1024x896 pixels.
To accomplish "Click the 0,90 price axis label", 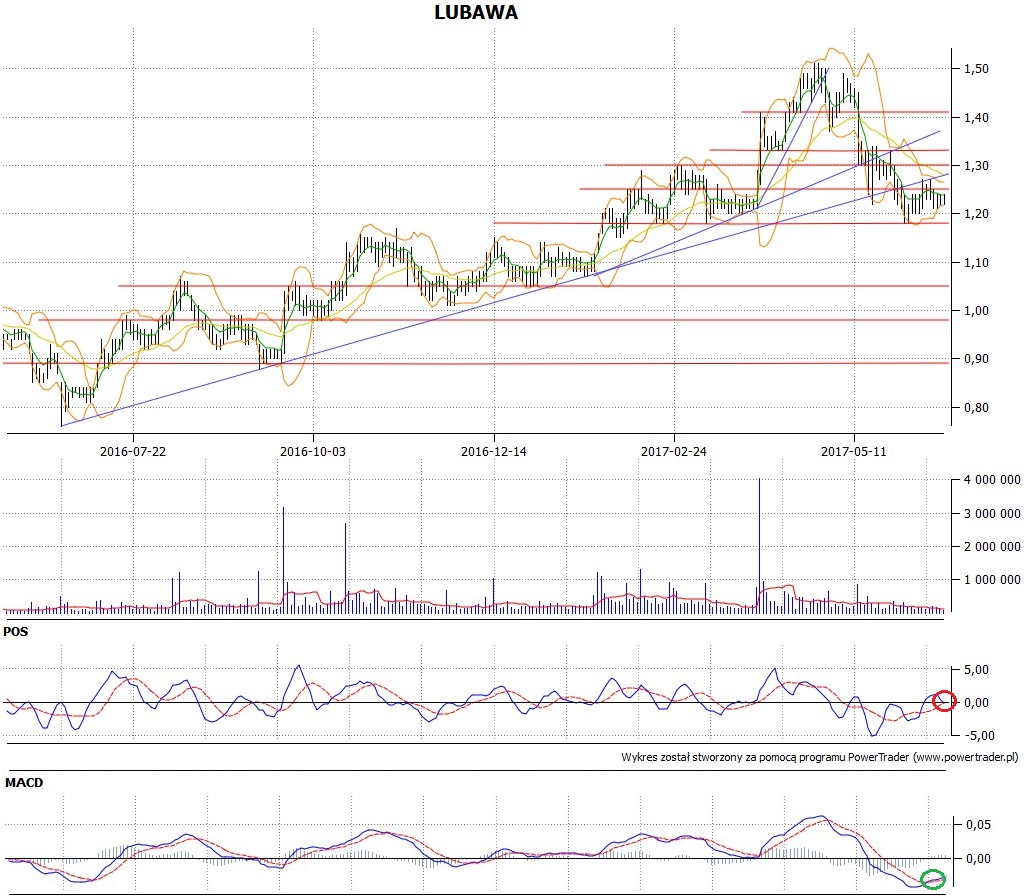I will [976, 359].
